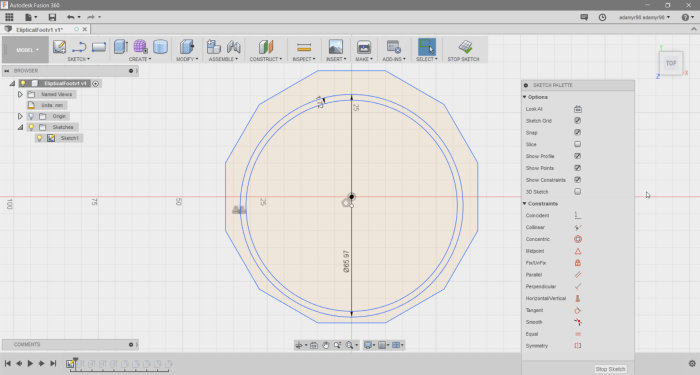Click the Symmetry constraint icon
Image resolution: width=700 pixels, height=375 pixels.
tap(578, 346)
